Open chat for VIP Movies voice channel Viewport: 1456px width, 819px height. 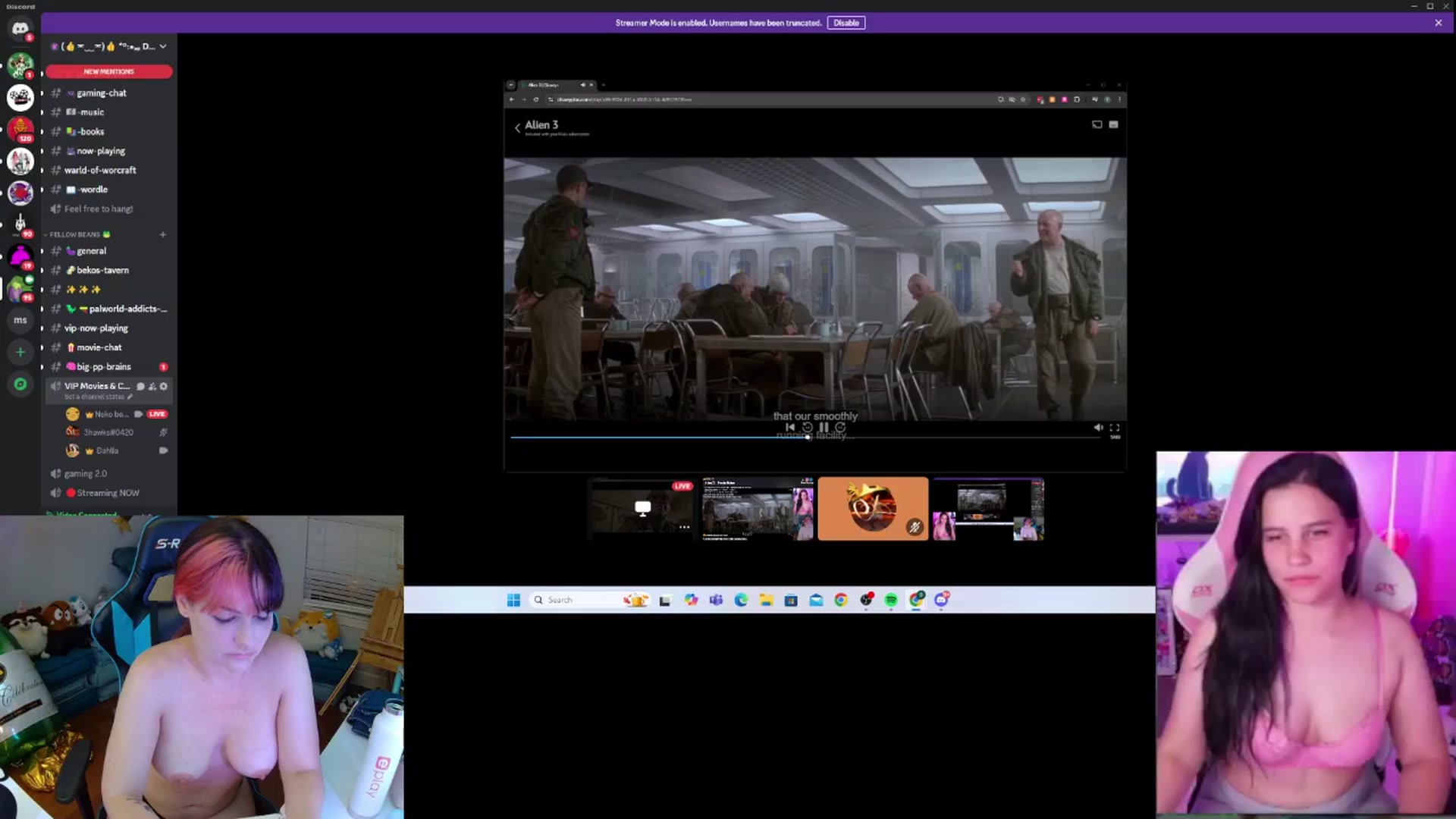[x=140, y=386]
